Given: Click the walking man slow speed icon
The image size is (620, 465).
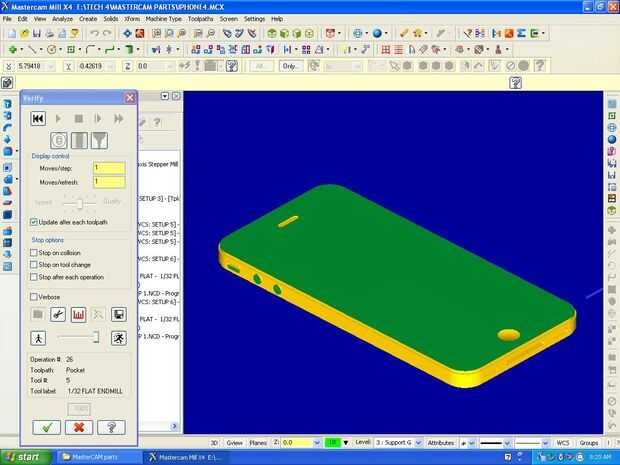Looking at the screenshot, I should (38, 338).
